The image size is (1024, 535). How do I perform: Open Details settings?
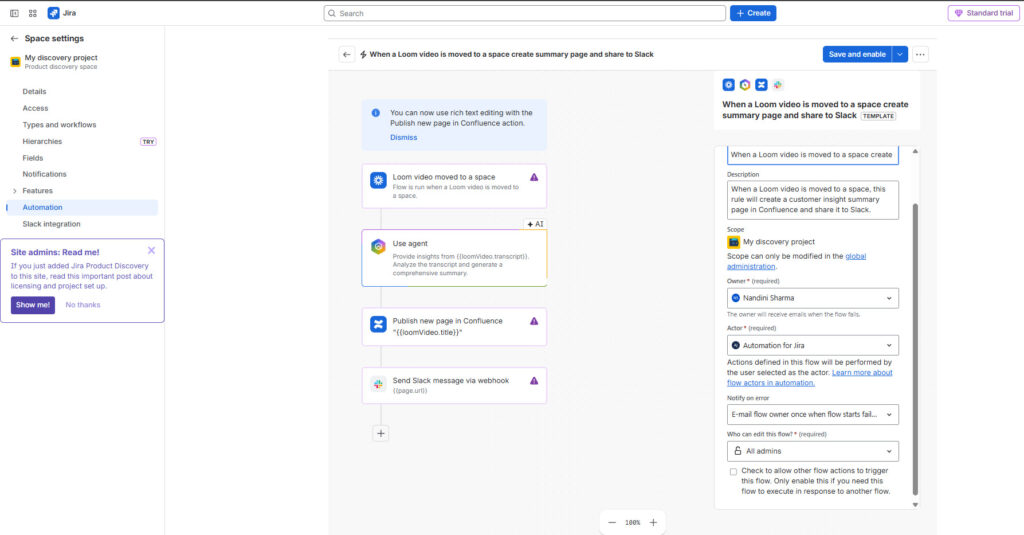click(34, 92)
